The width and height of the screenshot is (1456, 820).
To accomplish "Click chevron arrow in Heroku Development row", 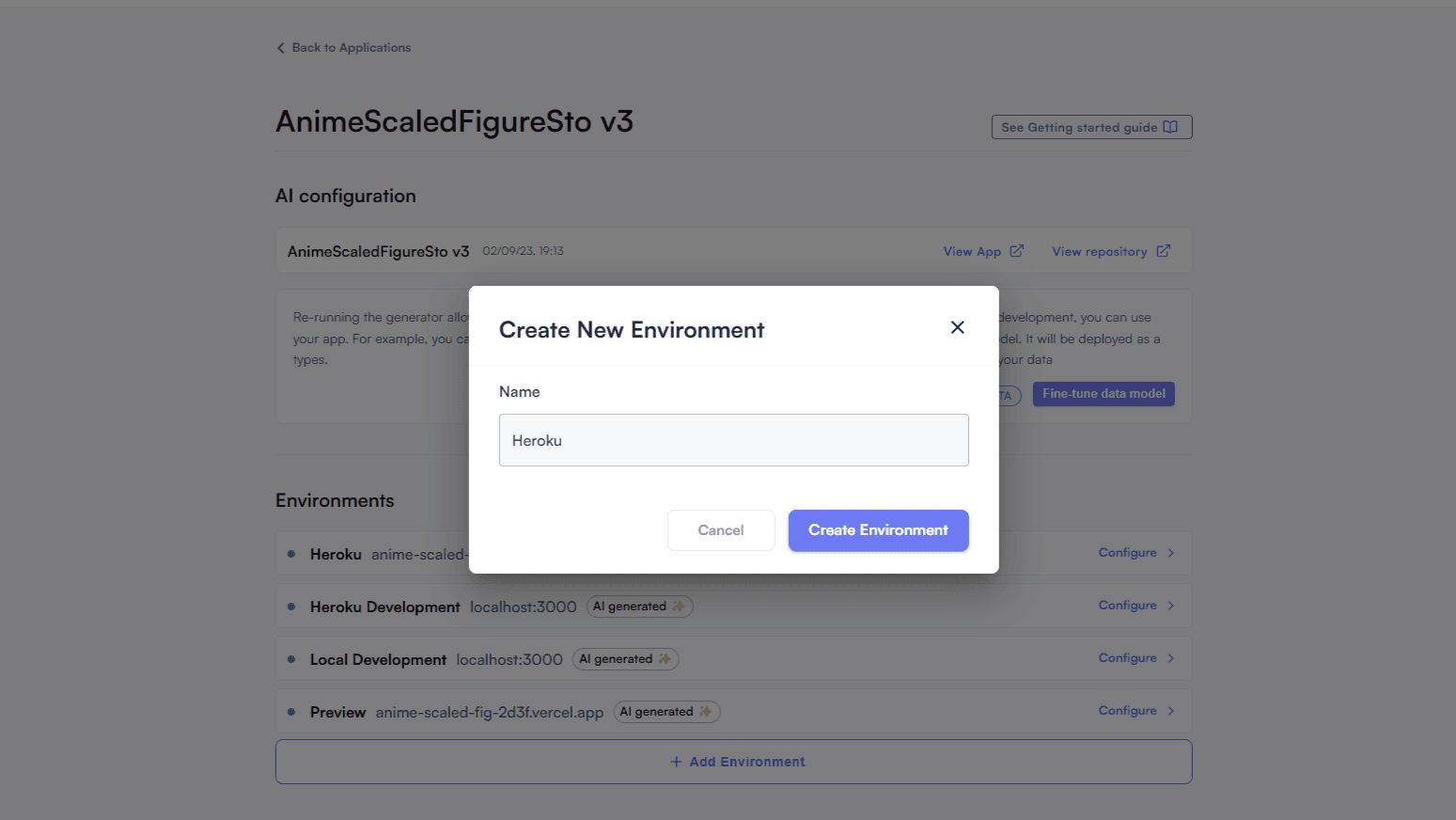I will (x=1171, y=606).
